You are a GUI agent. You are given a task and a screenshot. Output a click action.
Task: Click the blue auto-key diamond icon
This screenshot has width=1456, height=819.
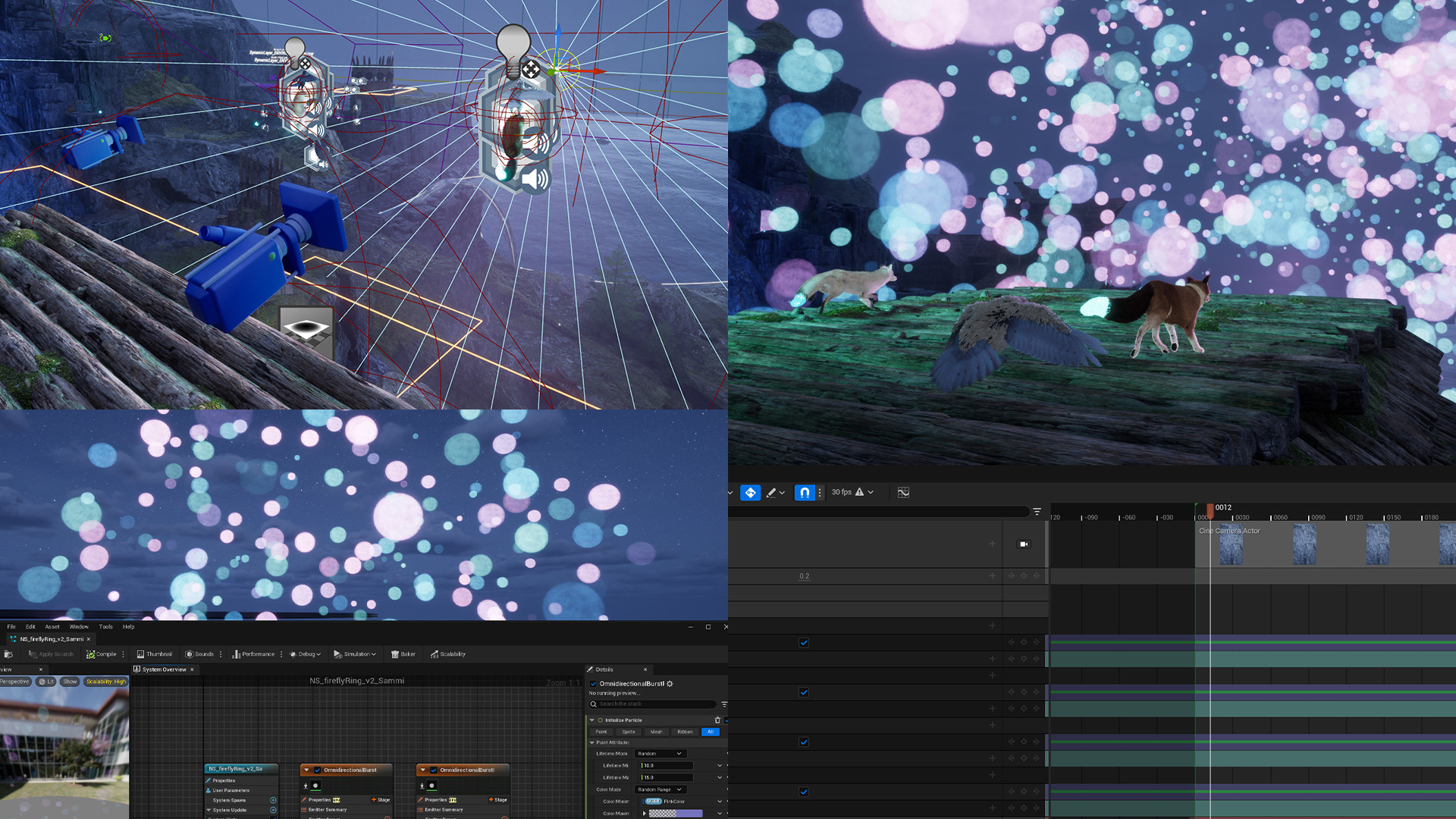(750, 492)
